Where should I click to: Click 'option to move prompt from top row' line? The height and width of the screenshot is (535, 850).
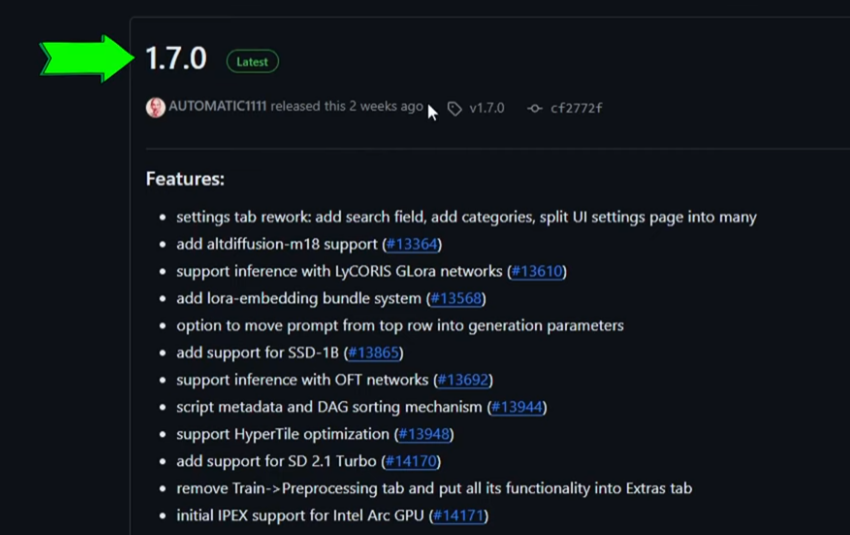(400, 326)
